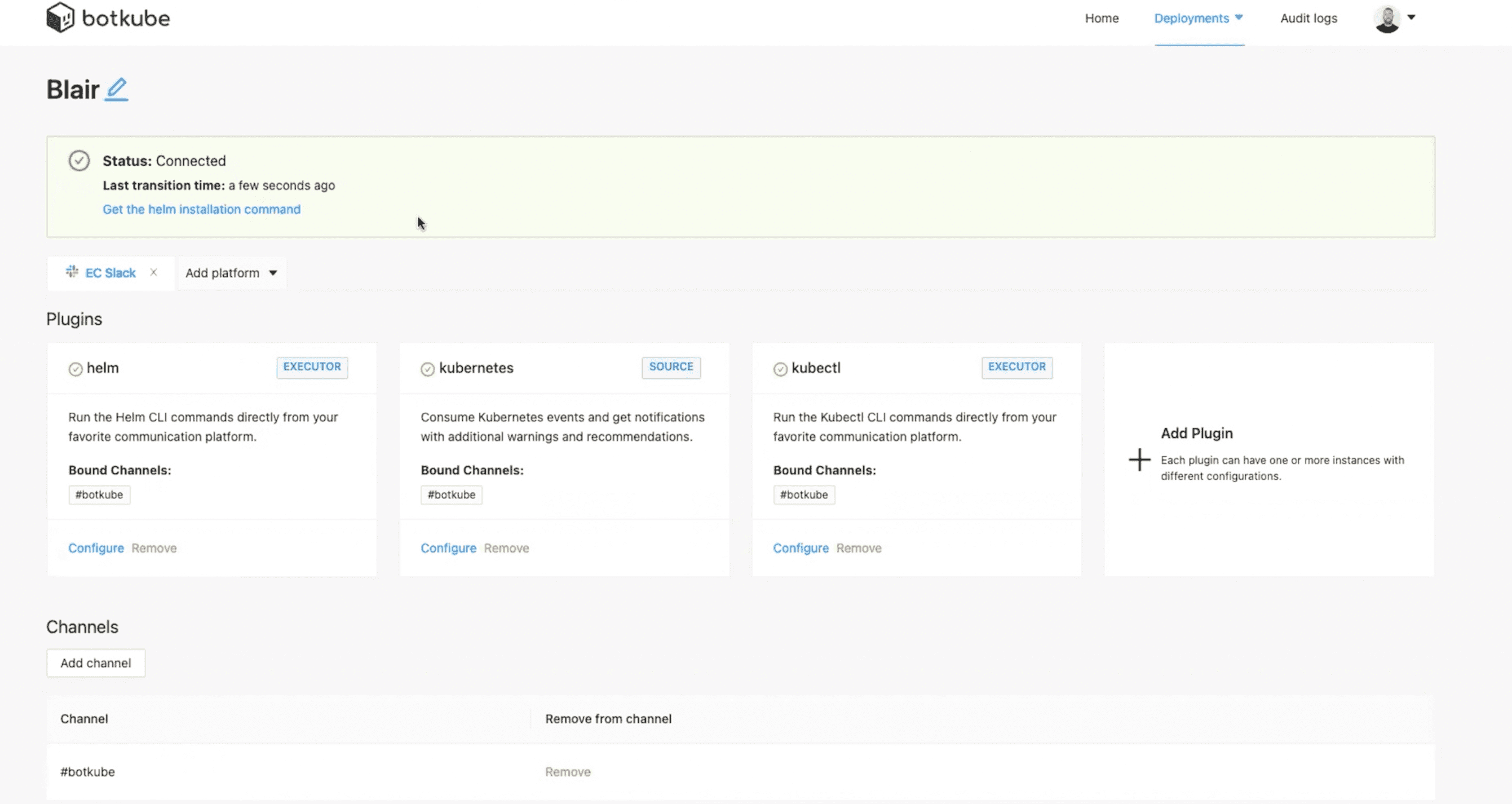Configure the kubernetes plugin
Screen dimensions: 1512x804
(448, 548)
